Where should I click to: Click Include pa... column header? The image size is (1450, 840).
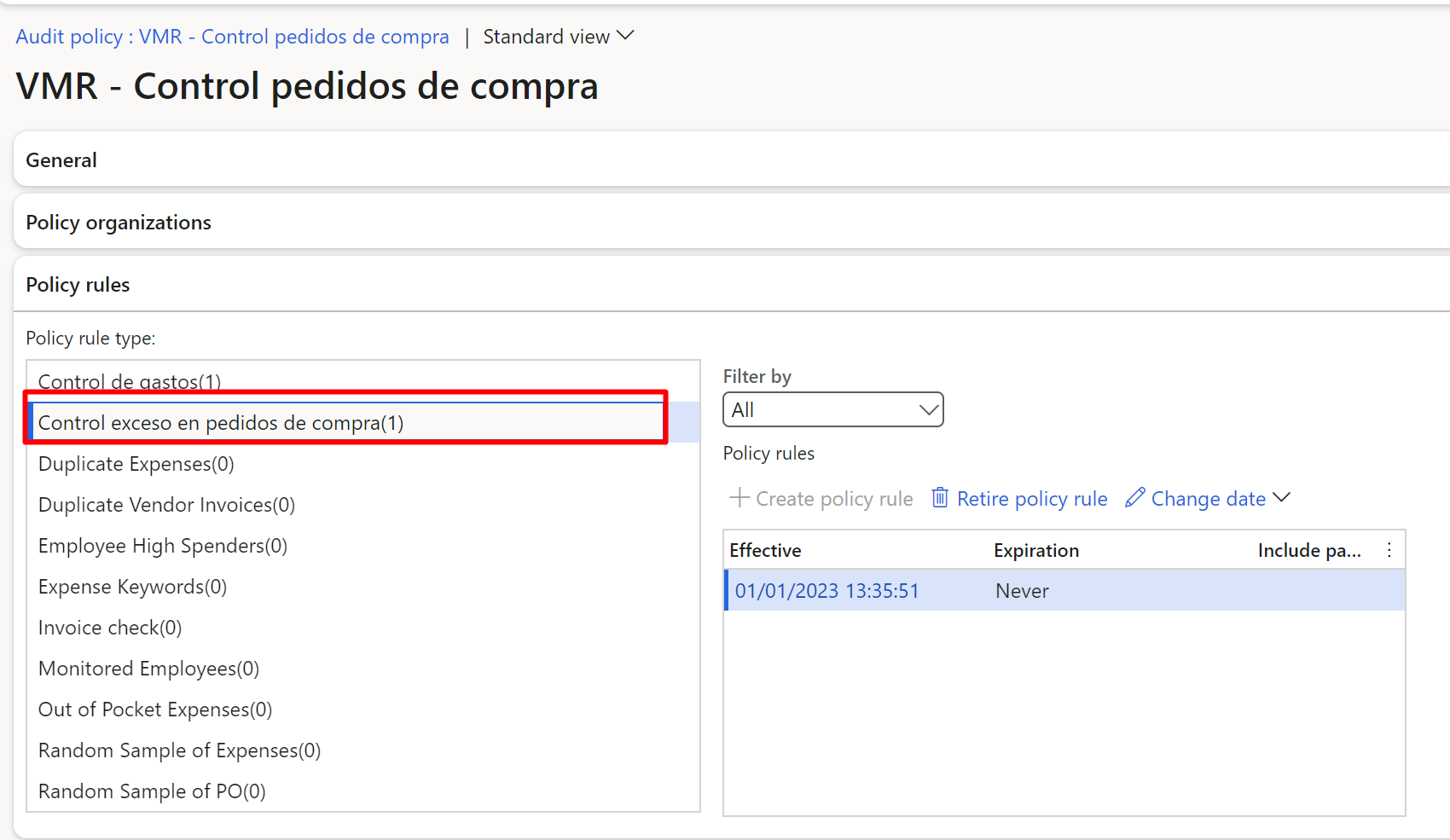[x=1309, y=550]
